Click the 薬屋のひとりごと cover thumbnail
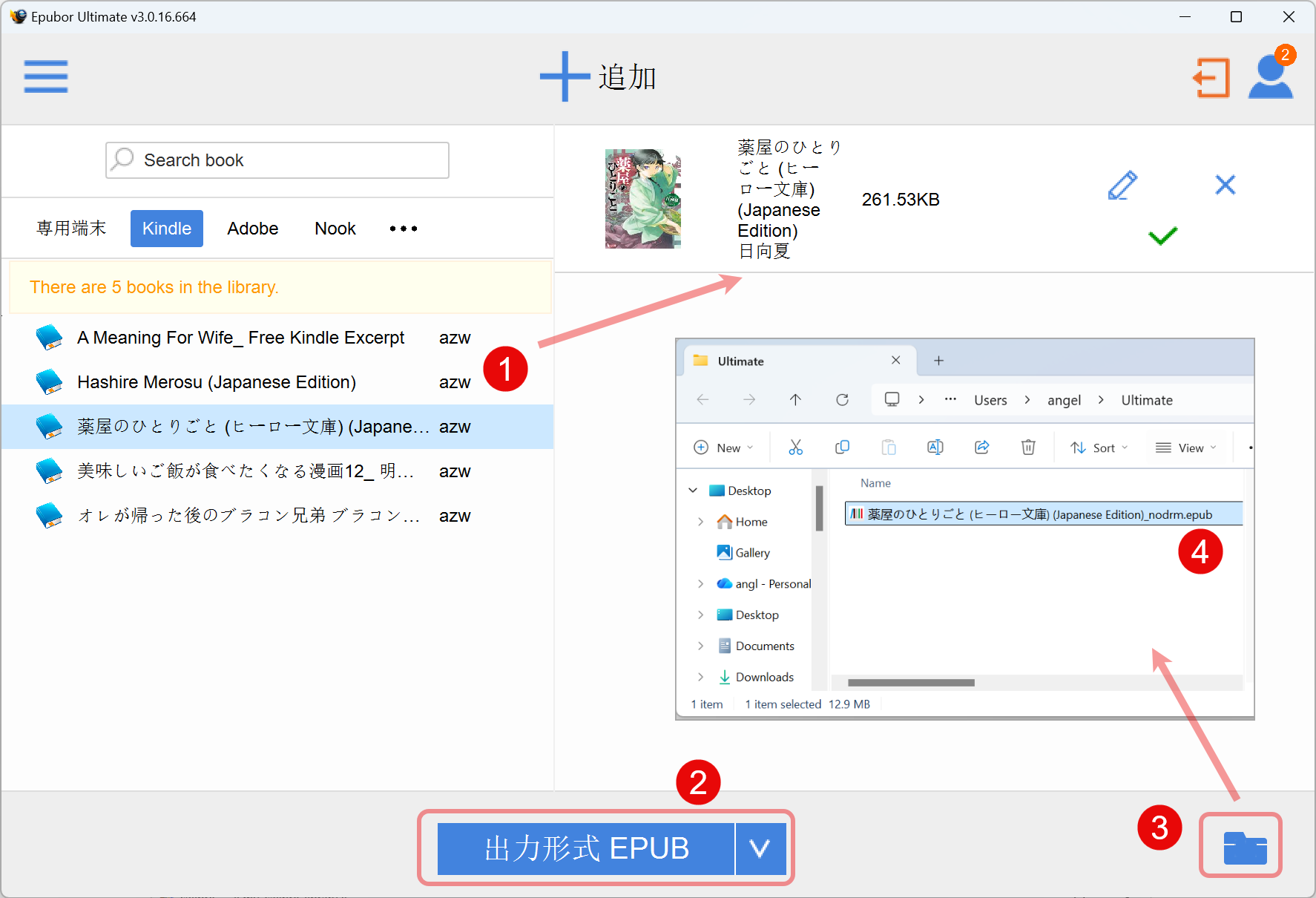Screen dimensions: 1316x898 coord(643,199)
